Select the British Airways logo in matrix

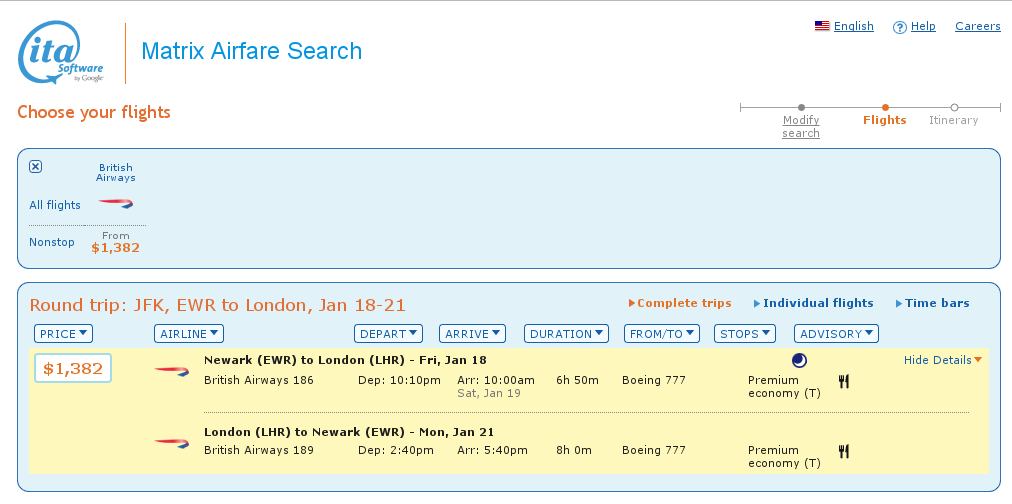coord(115,203)
